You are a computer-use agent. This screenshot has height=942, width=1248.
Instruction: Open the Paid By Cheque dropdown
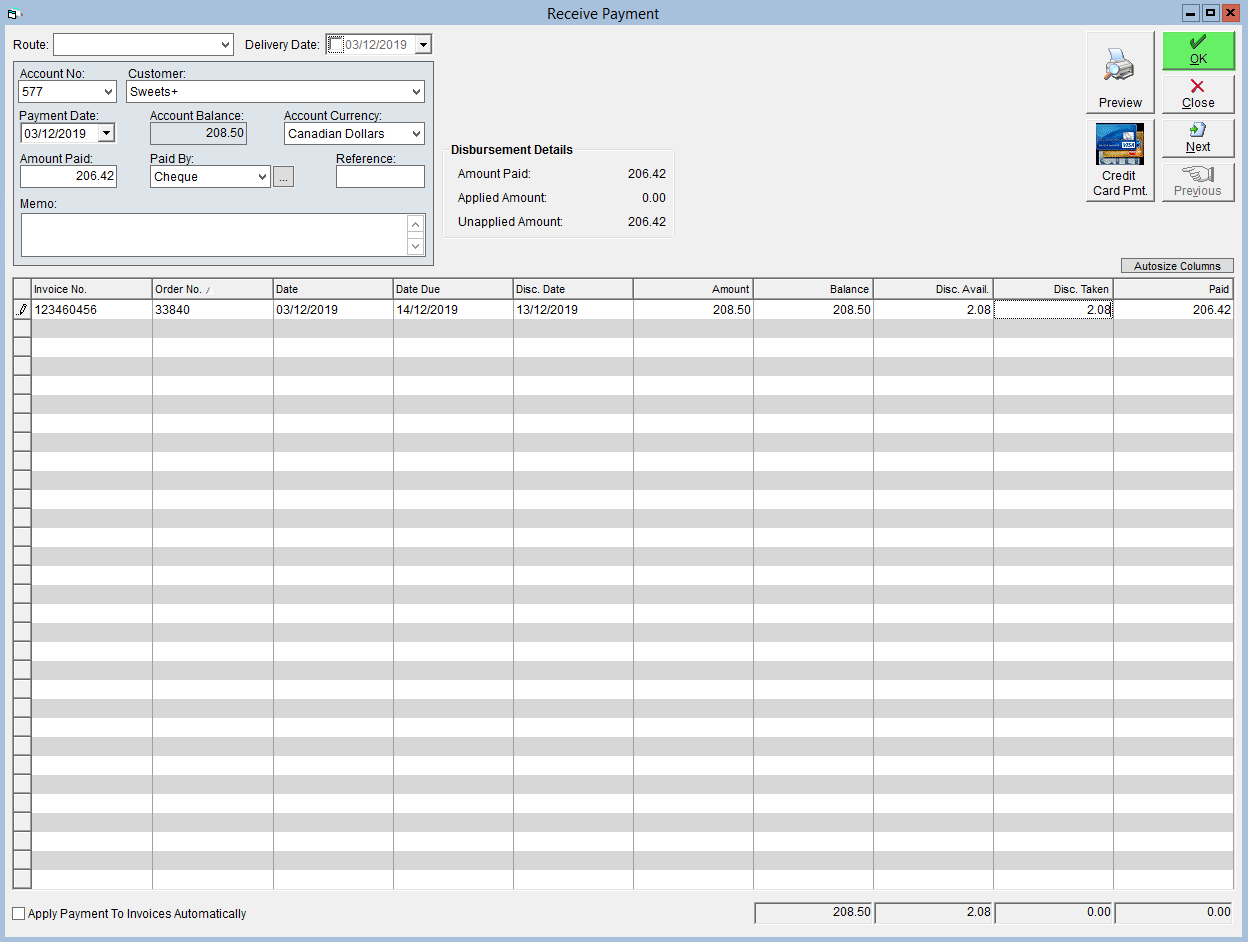point(262,177)
